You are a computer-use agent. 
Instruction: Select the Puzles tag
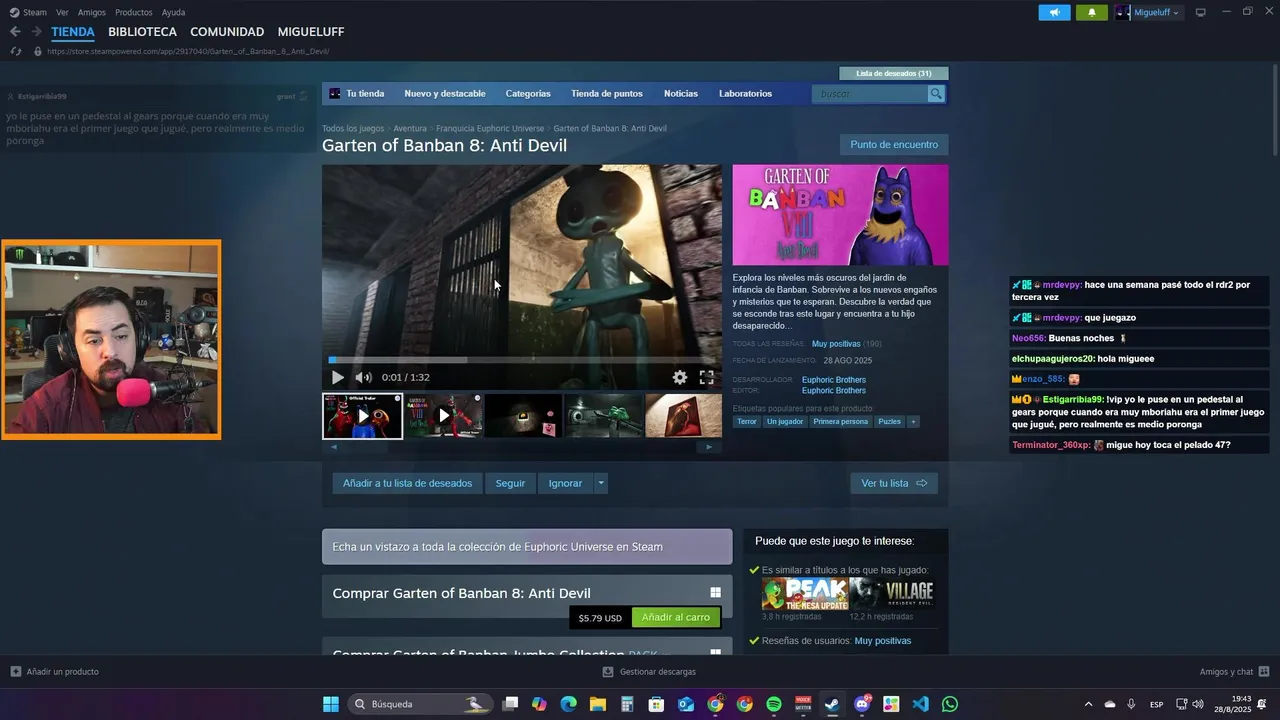coord(889,422)
